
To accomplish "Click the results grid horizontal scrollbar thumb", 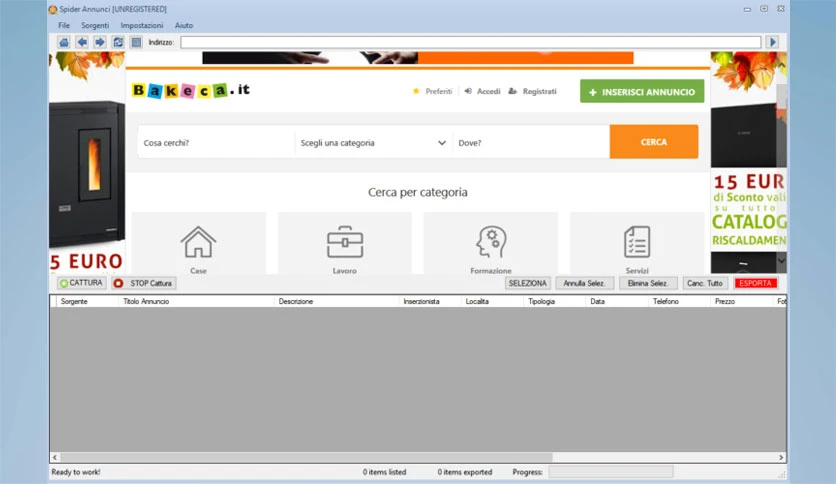I will pyautogui.click(x=307, y=457).
